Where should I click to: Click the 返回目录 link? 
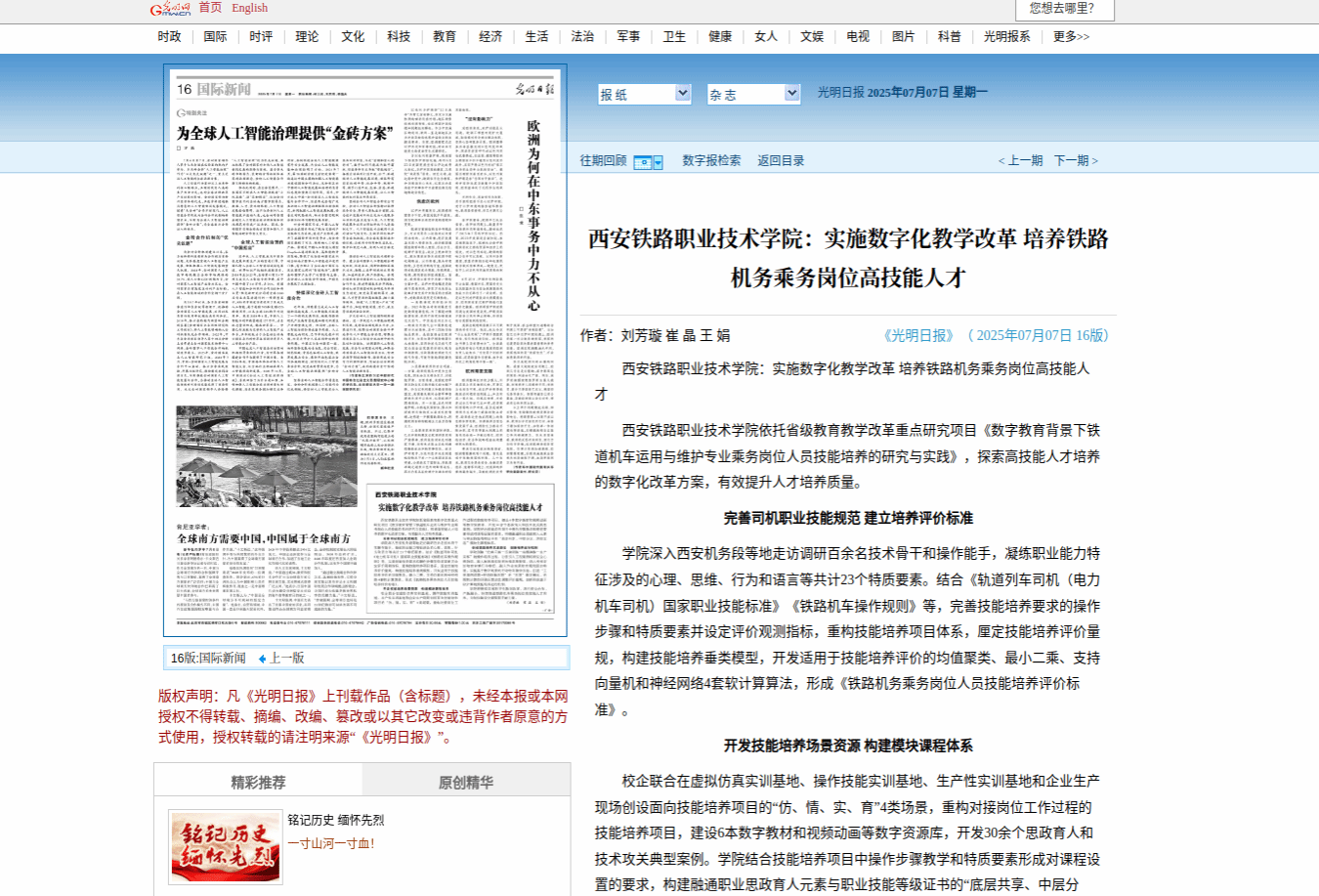(x=781, y=161)
